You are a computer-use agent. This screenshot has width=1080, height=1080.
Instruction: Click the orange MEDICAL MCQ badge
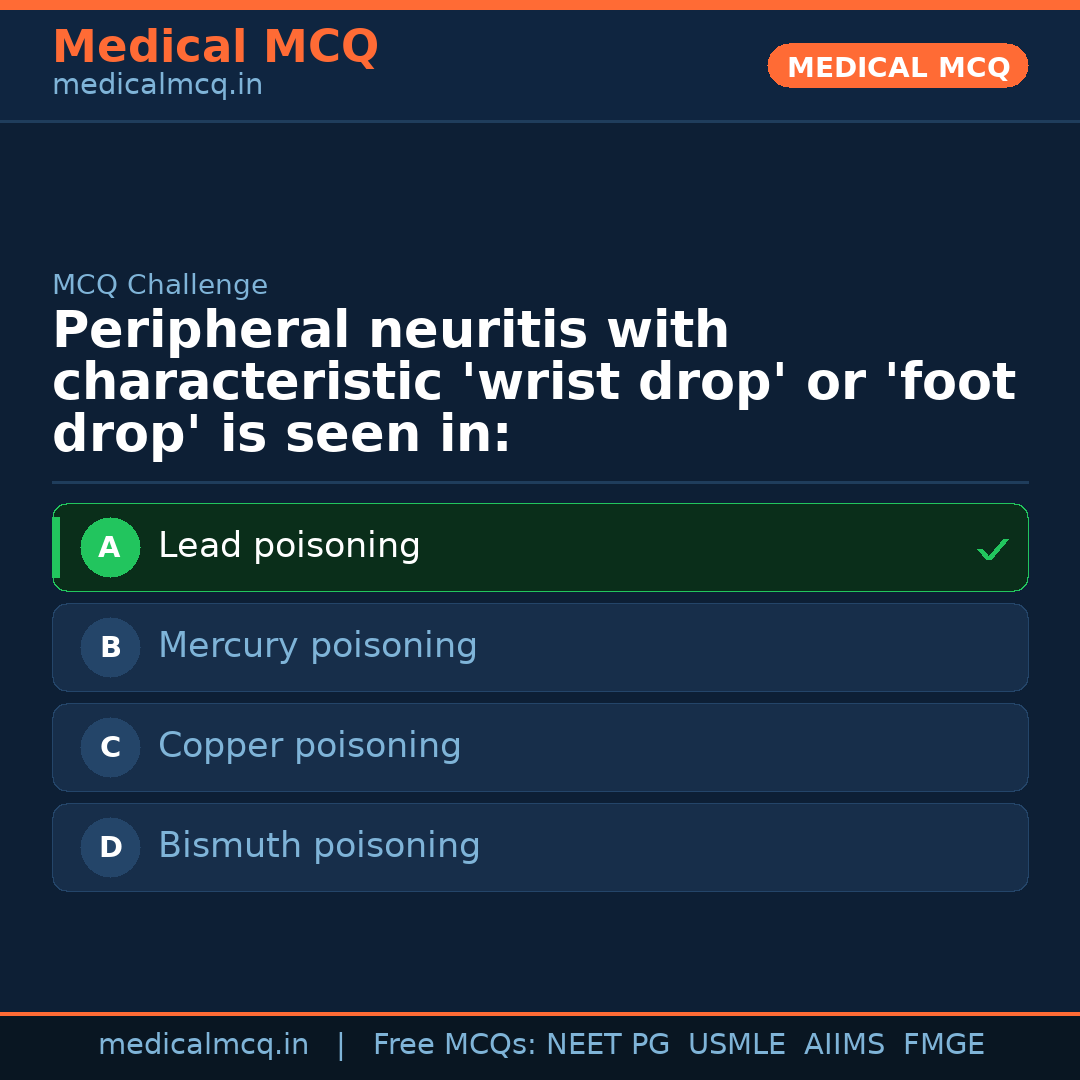(897, 66)
